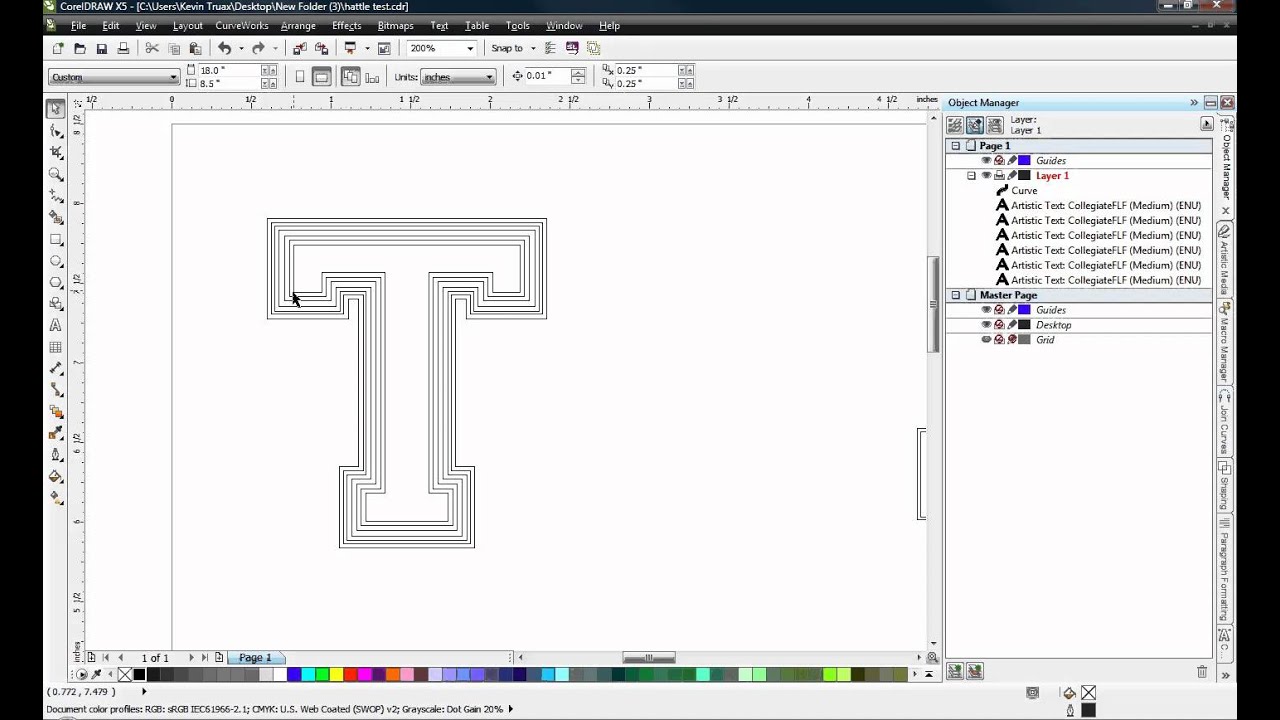Select the Outline pen tool
The width and height of the screenshot is (1280, 720).
click(x=56, y=455)
